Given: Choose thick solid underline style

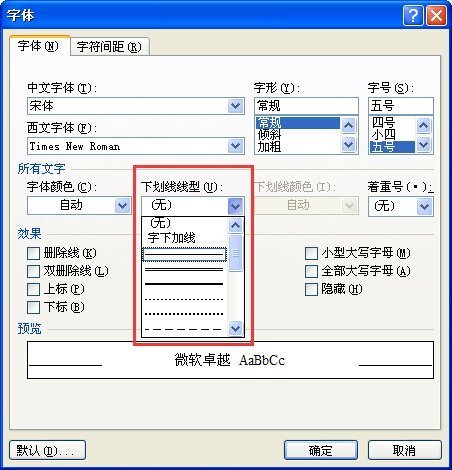Looking at the screenshot, I should 184,284.
